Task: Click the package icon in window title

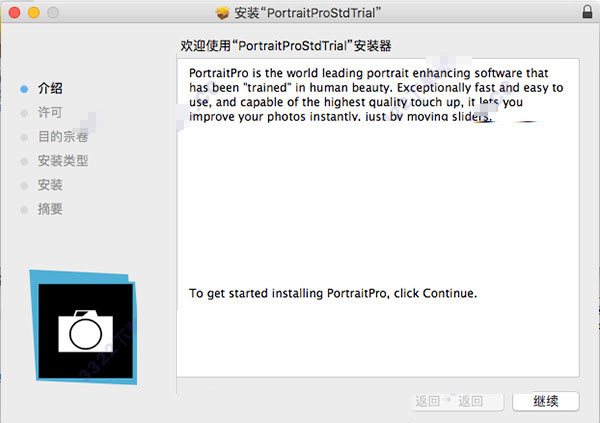Action: (222, 13)
